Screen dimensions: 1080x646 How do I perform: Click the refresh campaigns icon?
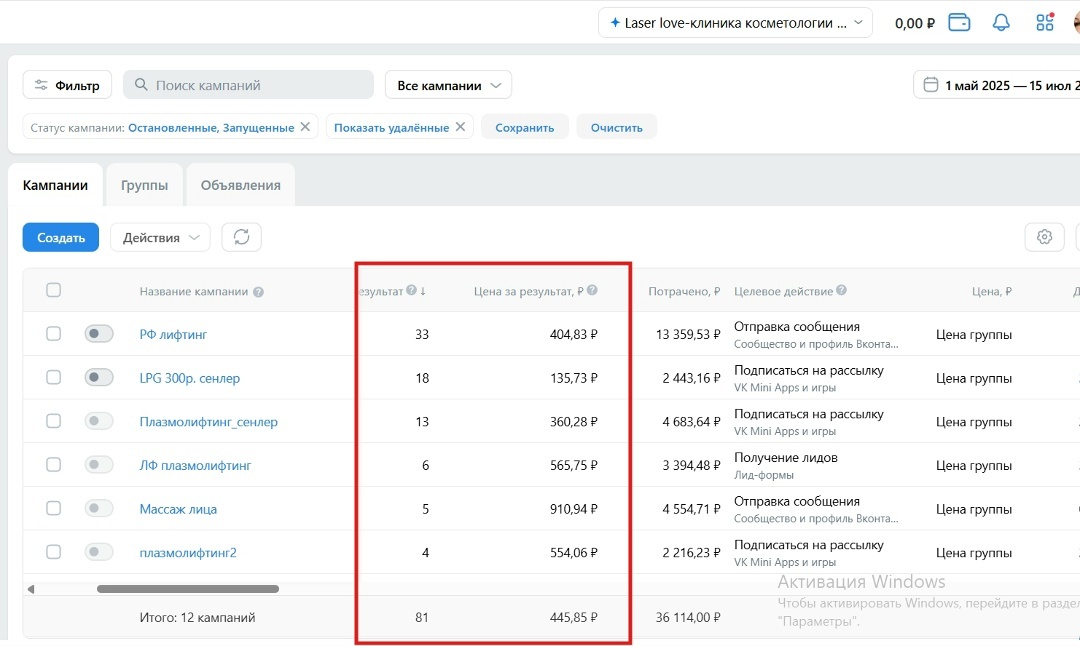(x=241, y=238)
